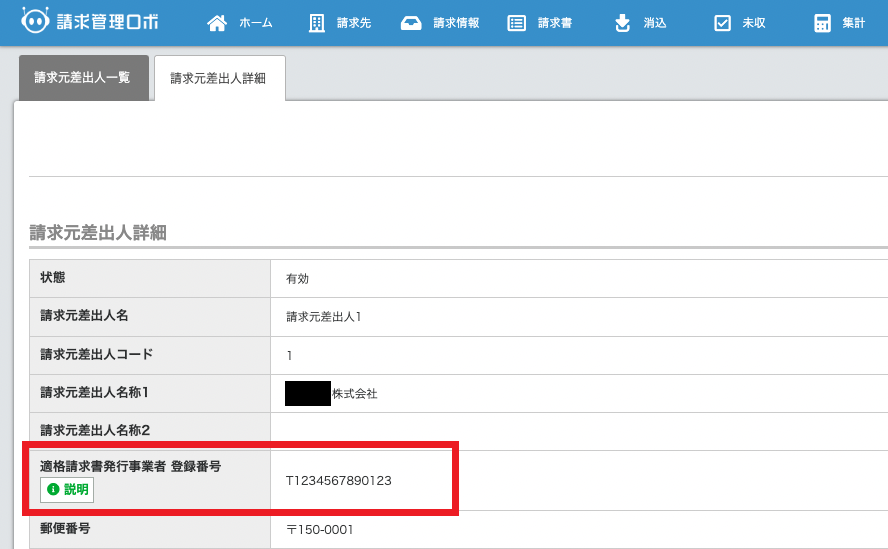The height and width of the screenshot is (549, 888).
Task: Click the 有効 status value
Action: click(x=298, y=279)
